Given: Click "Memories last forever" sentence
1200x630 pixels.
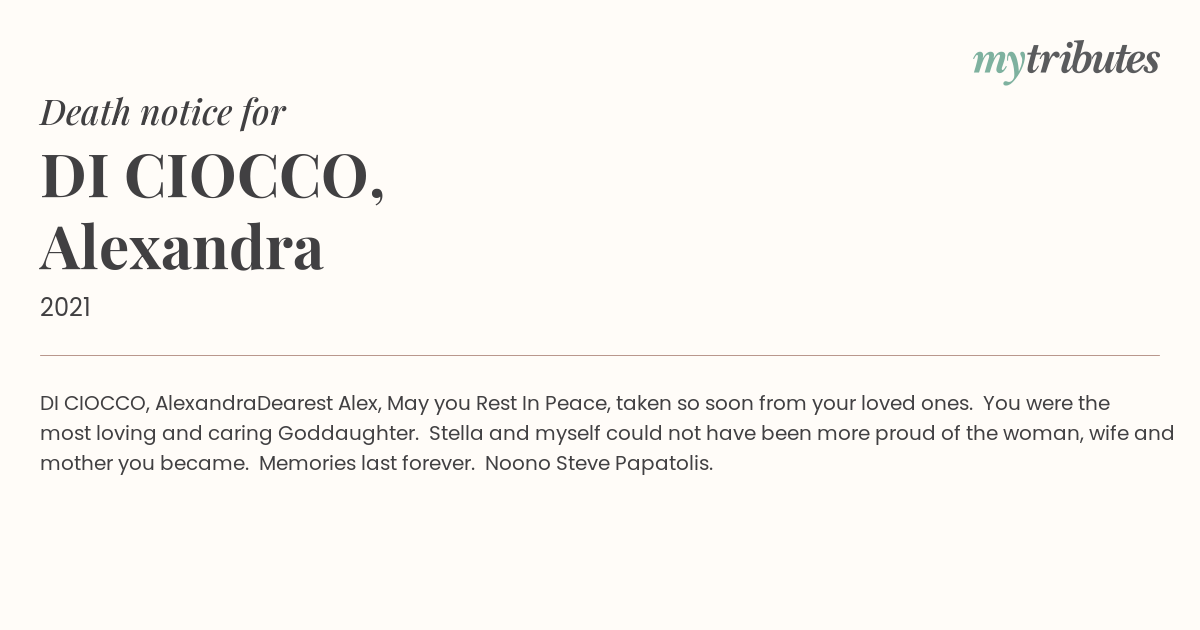Looking at the screenshot, I should click(x=366, y=464).
